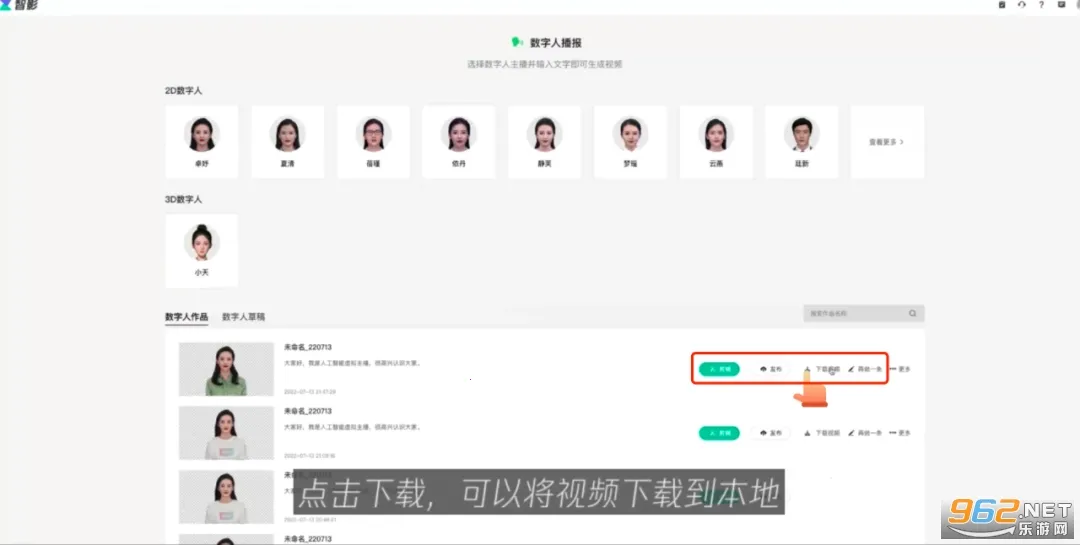Click green 剪辑 button for green-blouse work
Image resolution: width=1080 pixels, height=545 pixels.
point(719,369)
